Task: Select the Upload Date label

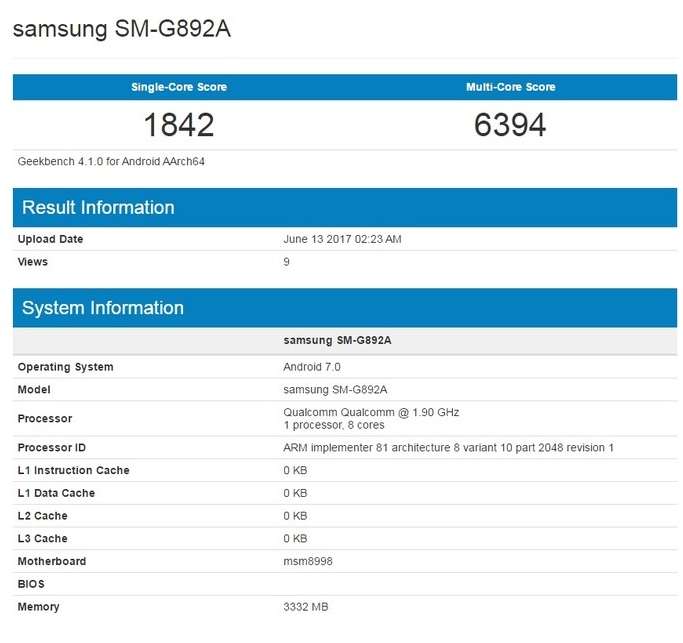Action: 51,239
